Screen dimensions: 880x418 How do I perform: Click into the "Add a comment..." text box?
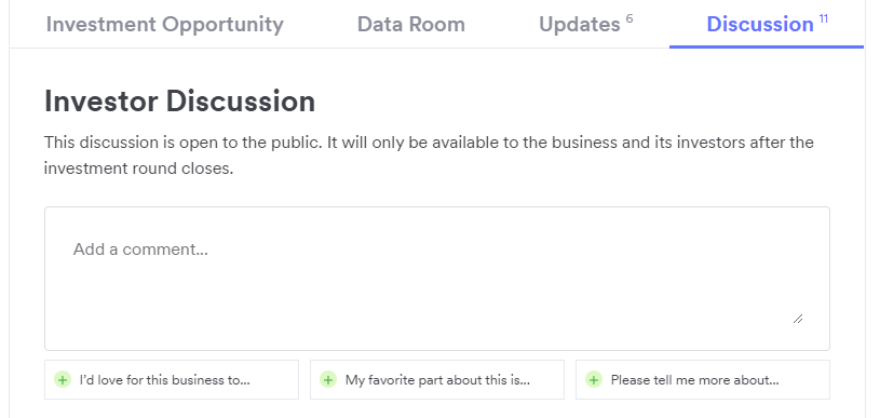point(437,279)
